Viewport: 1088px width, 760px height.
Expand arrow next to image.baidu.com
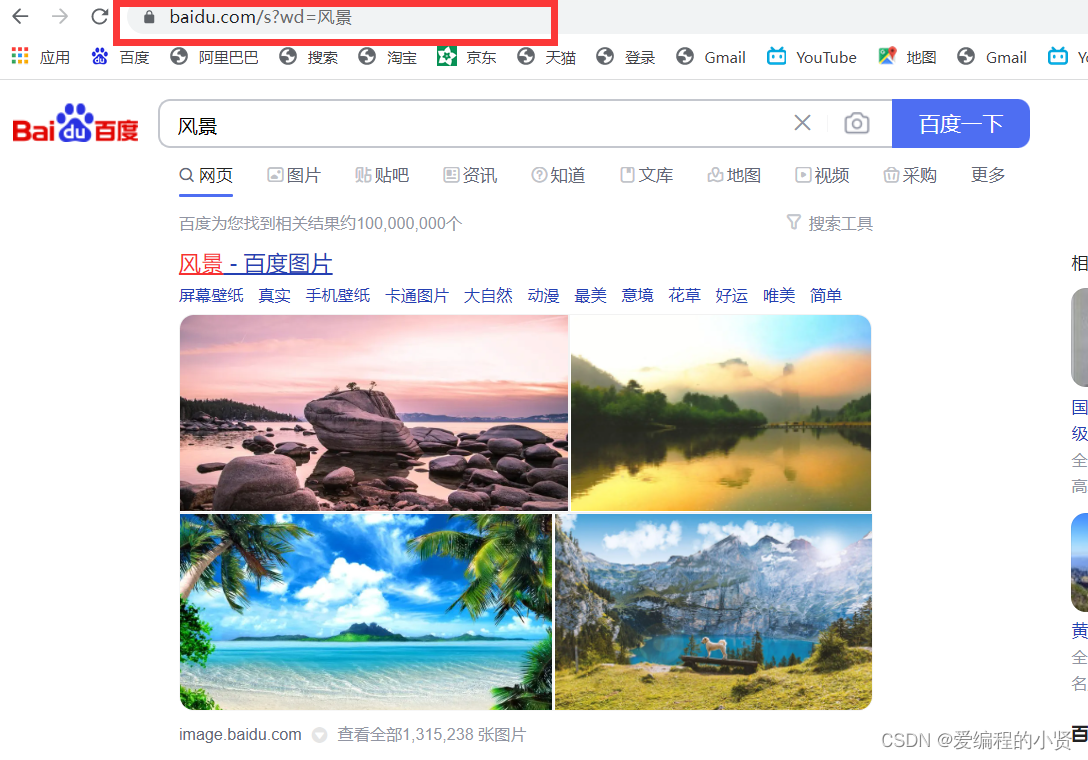point(319,735)
